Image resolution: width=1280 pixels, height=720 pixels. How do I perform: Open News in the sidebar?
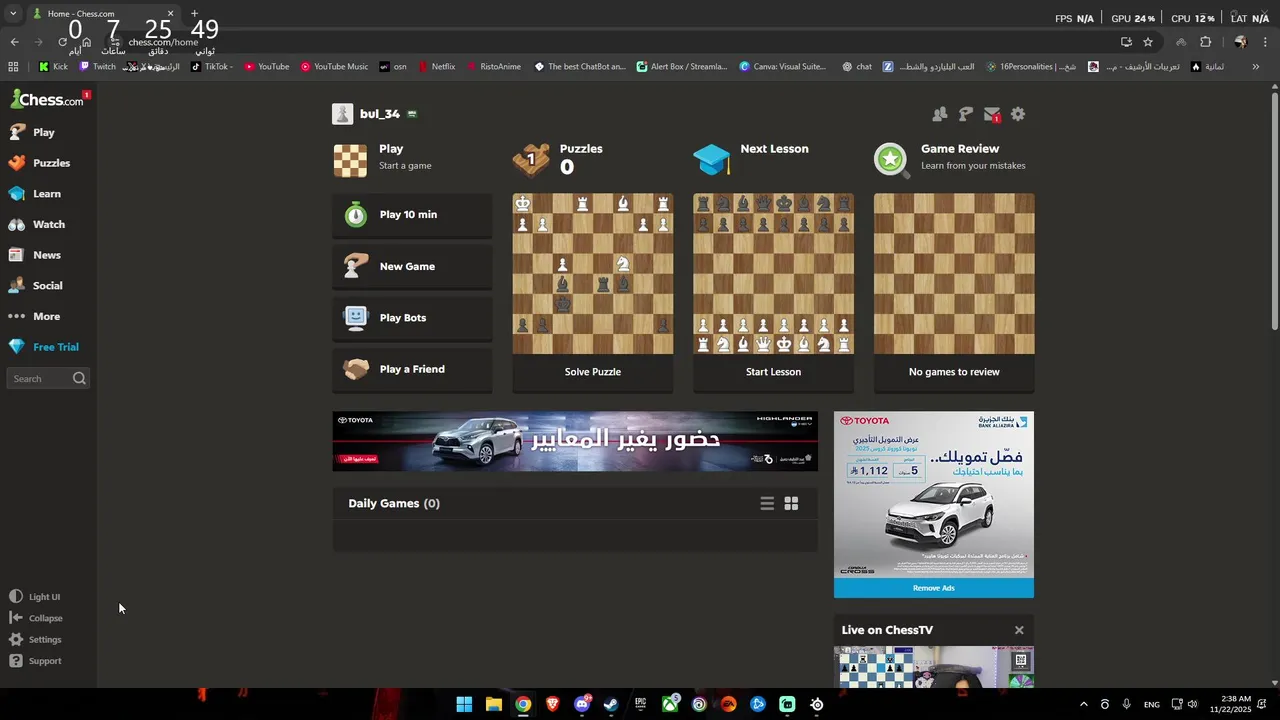[x=48, y=255]
